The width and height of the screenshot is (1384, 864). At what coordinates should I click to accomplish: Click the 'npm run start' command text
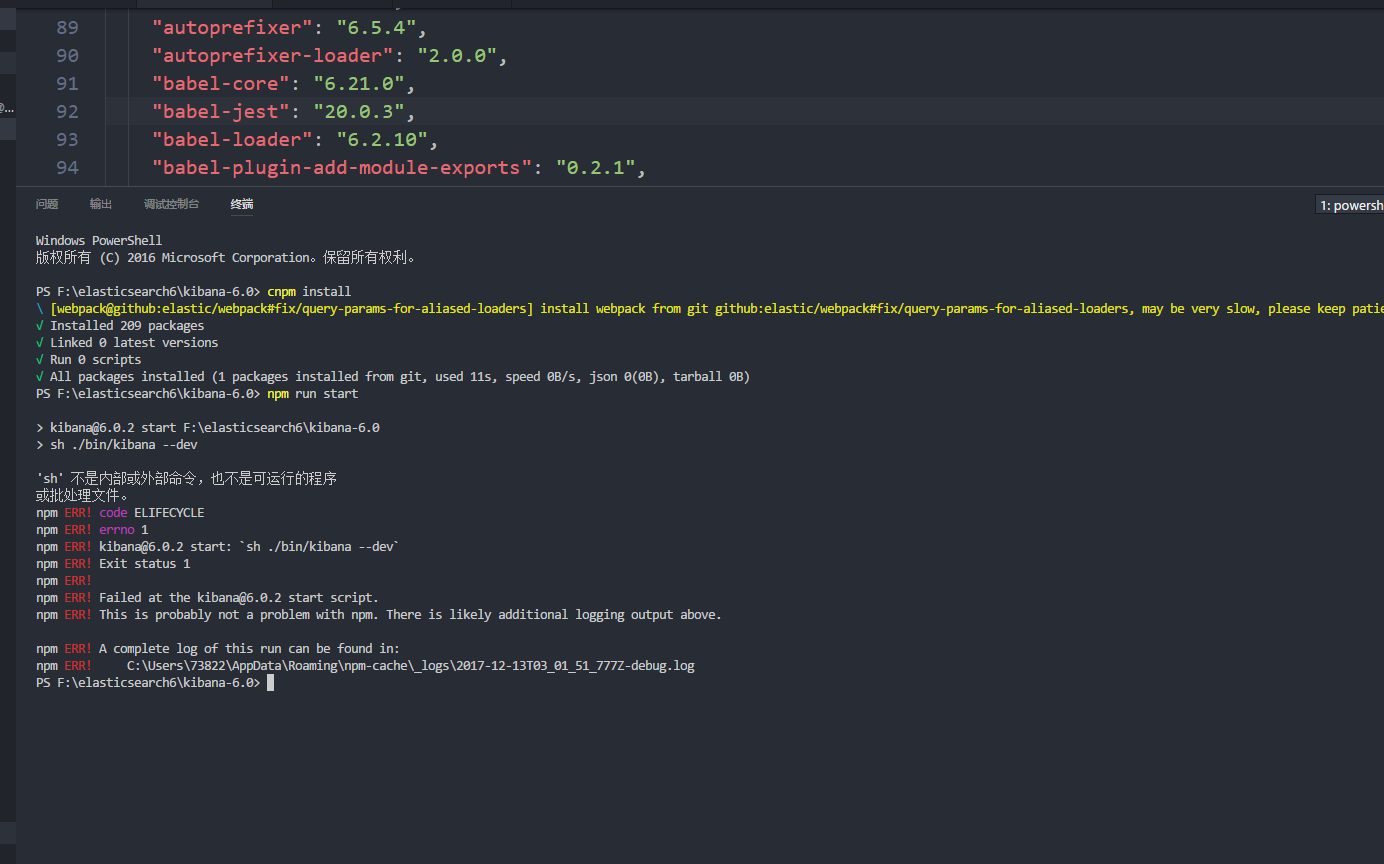pyautogui.click(x=312, y=394)
